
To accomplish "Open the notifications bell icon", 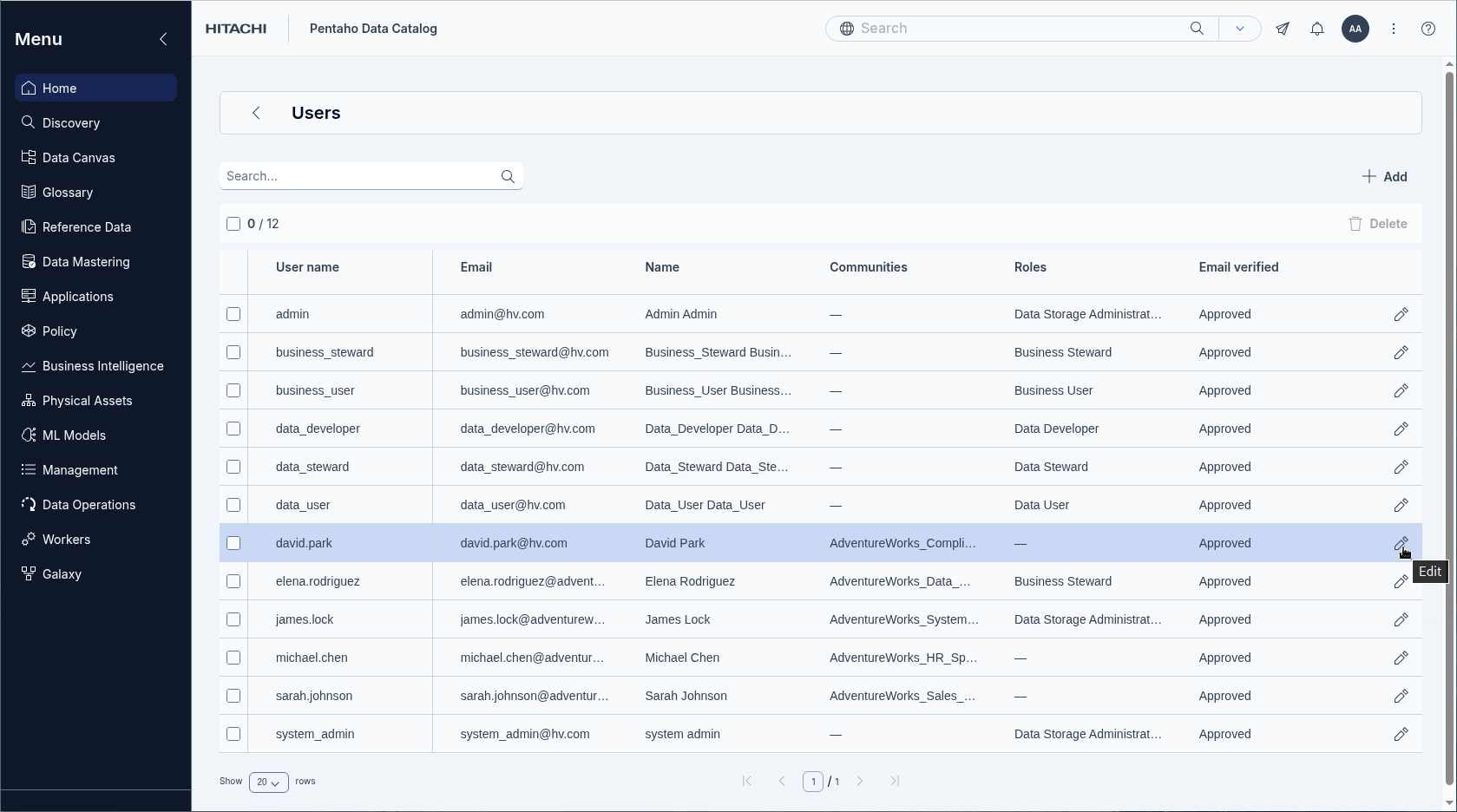I will [1316, 29].
